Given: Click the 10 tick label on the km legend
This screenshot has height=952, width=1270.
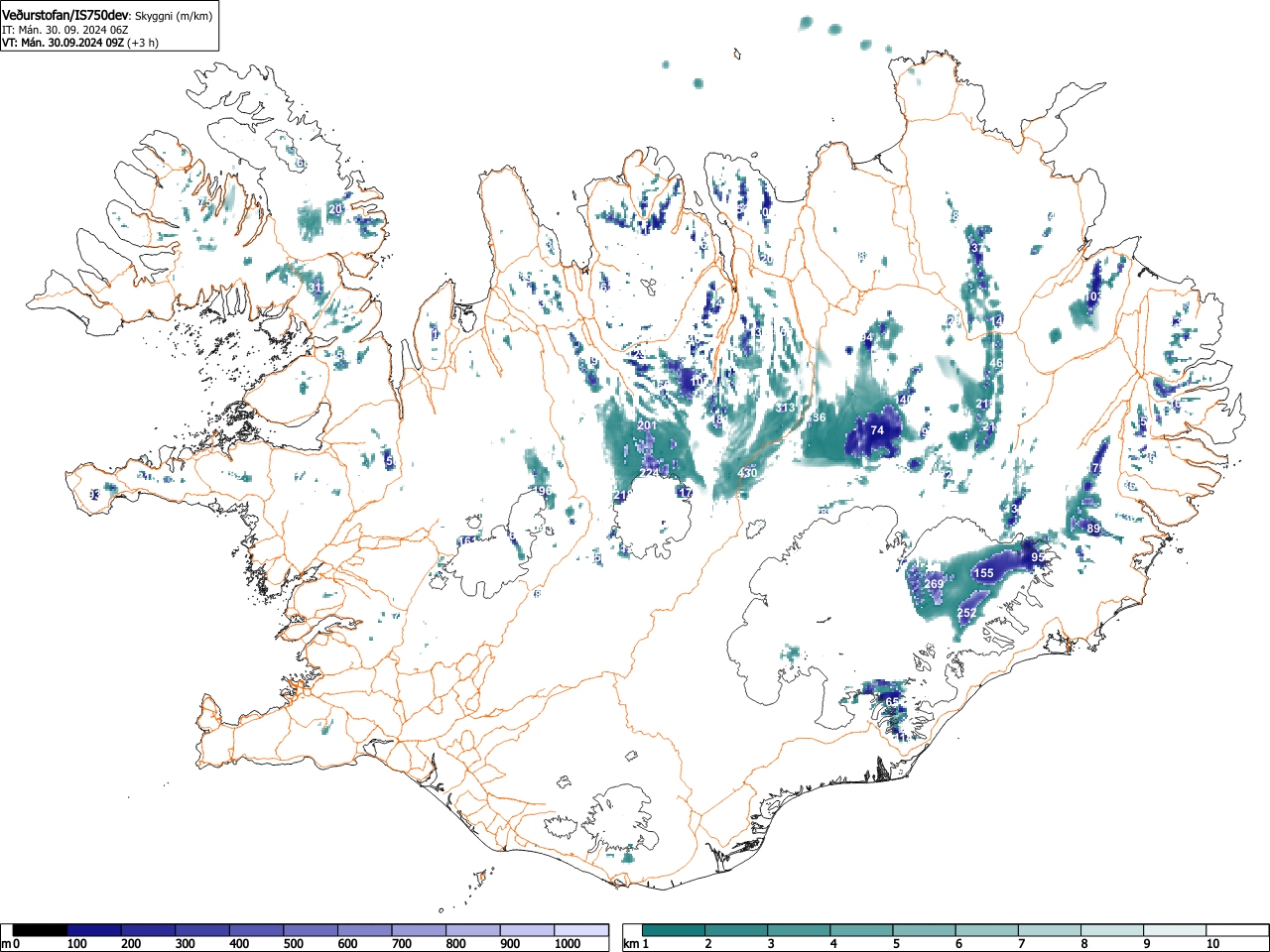Looking at the screenshot, I should coord(1212,944).
